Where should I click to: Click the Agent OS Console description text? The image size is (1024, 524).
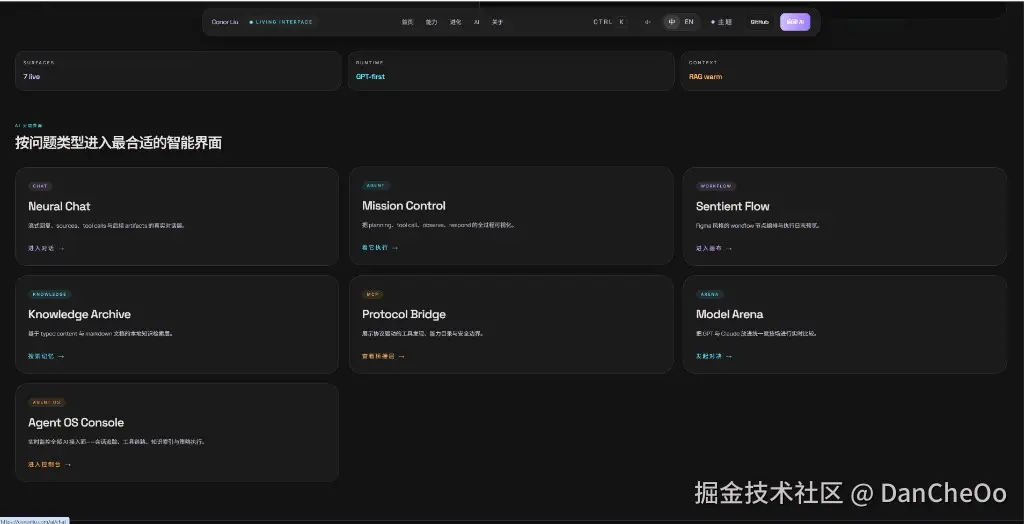click(116, 442)
